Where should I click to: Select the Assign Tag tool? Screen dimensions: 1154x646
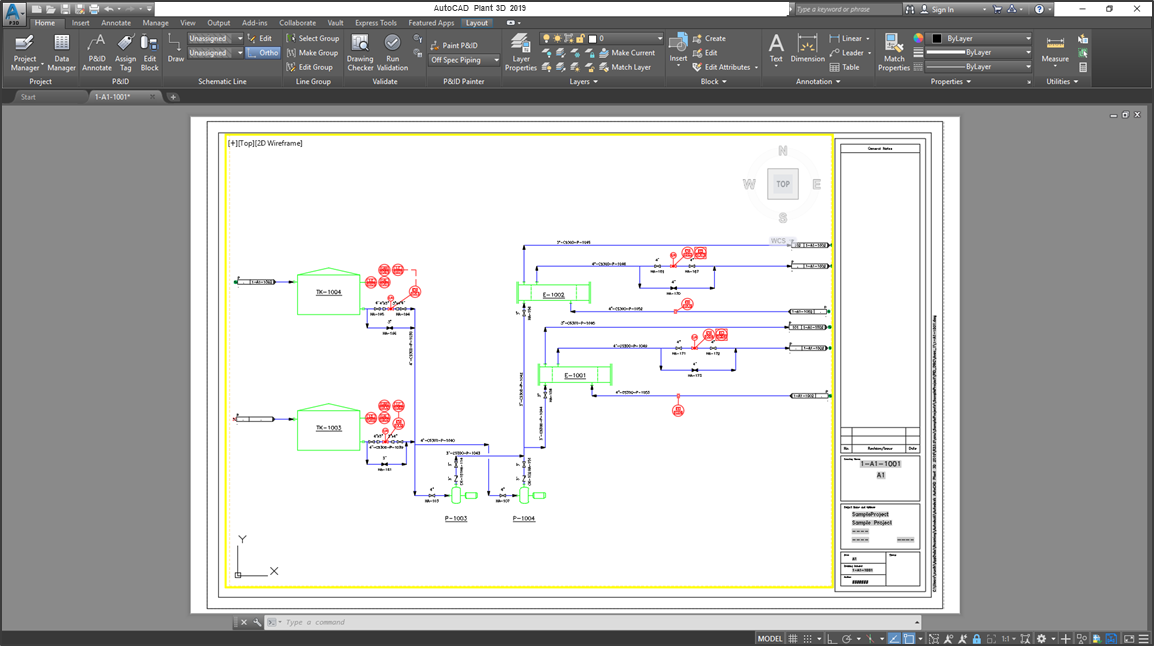point(125,51)
